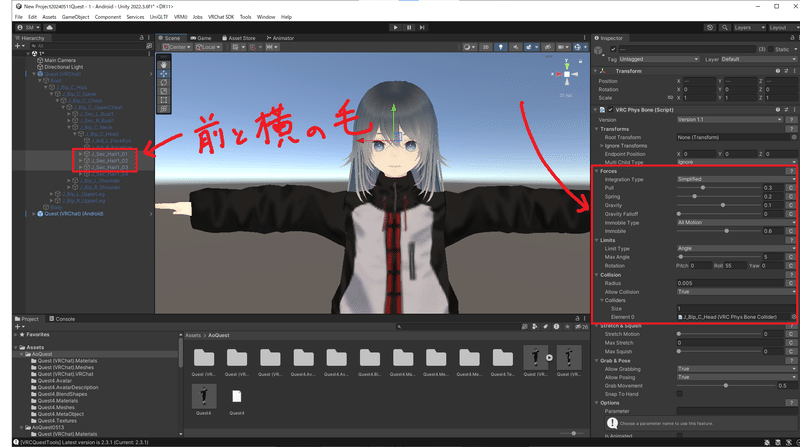Viewport: 800px width, 447px height.
Task: Click the Assets breadcrumb in Project panel
Action: [193, 335]
